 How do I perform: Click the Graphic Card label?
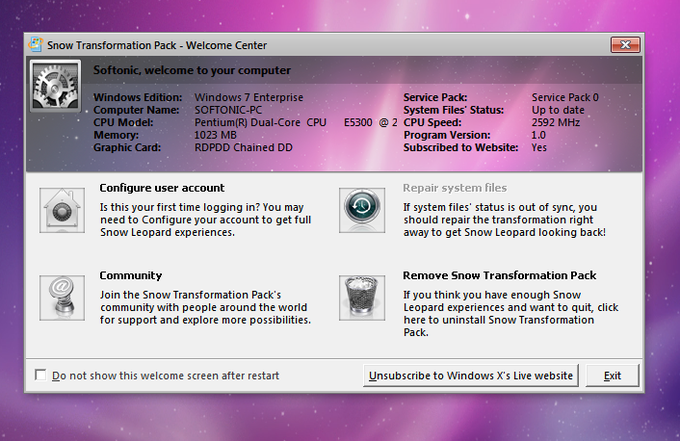[127, 147]
